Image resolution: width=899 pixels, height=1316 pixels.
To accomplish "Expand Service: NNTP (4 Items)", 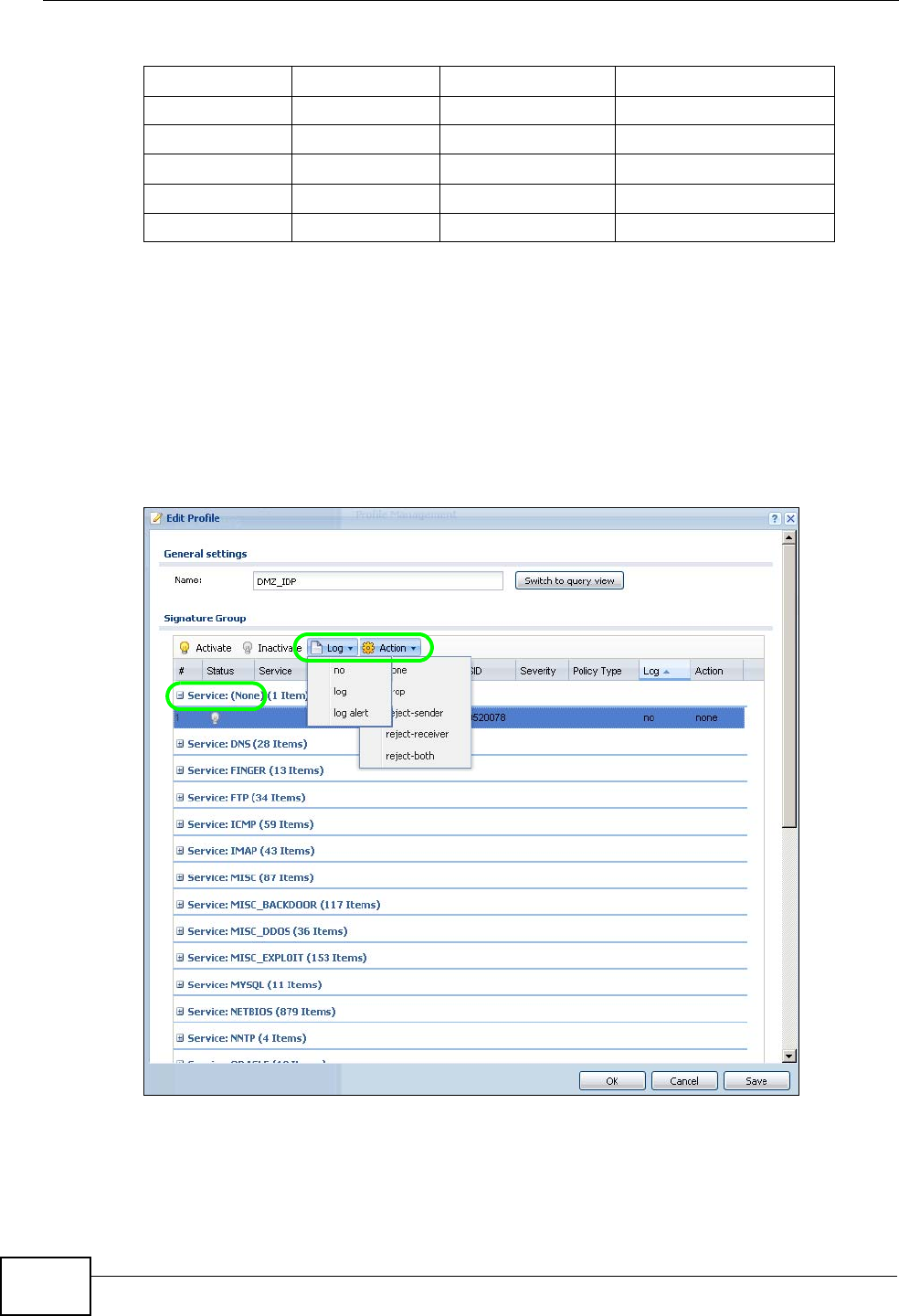I will pyautogui.click(x=180, y=1038).
